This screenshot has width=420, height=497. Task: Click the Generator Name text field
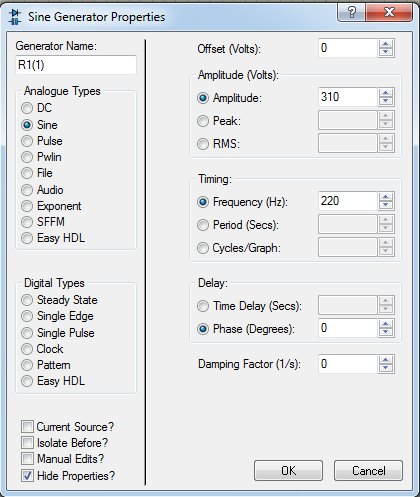(76, 65)
